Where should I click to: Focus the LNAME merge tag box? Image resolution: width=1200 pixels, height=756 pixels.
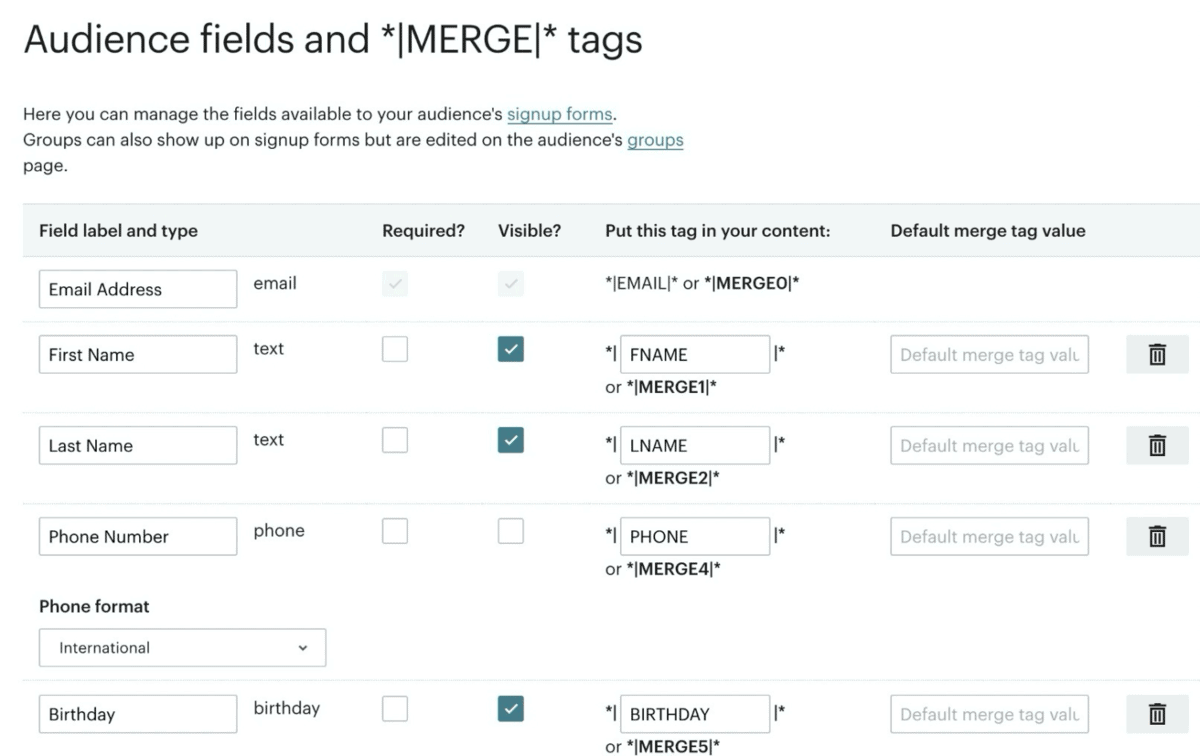(695, 446)
